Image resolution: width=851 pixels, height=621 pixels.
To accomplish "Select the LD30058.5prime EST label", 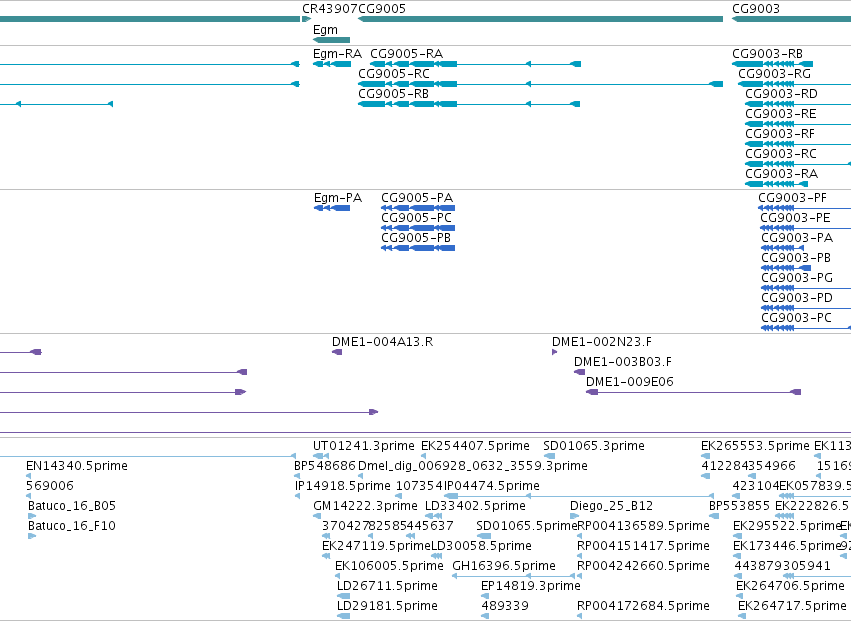I will point(481,547).
